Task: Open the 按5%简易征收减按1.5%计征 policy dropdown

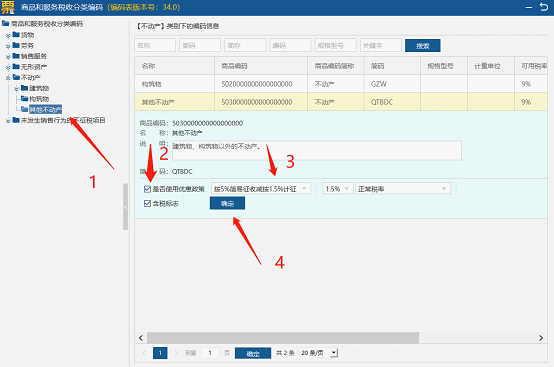Action: coord(261,189)
